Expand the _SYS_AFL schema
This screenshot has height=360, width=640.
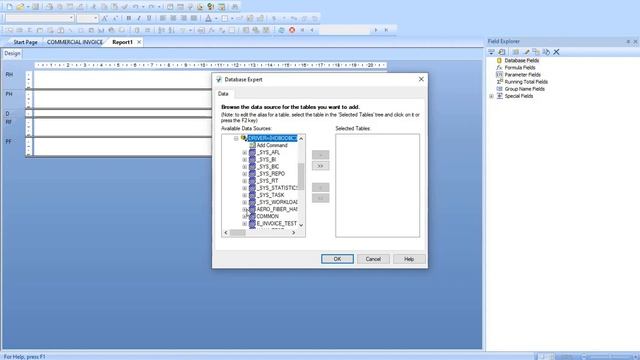[244, 153]
